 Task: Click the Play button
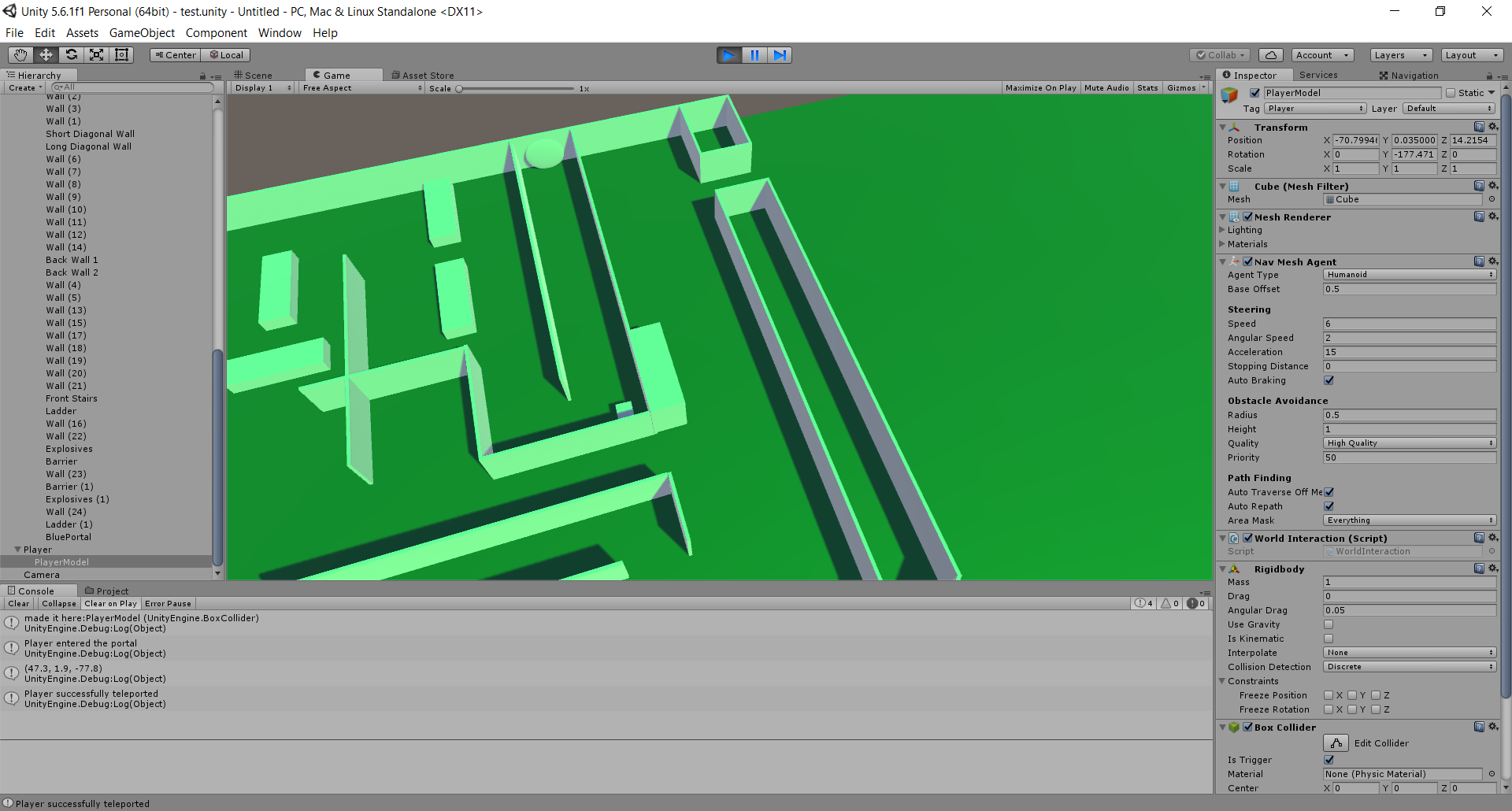pos(729,55)
